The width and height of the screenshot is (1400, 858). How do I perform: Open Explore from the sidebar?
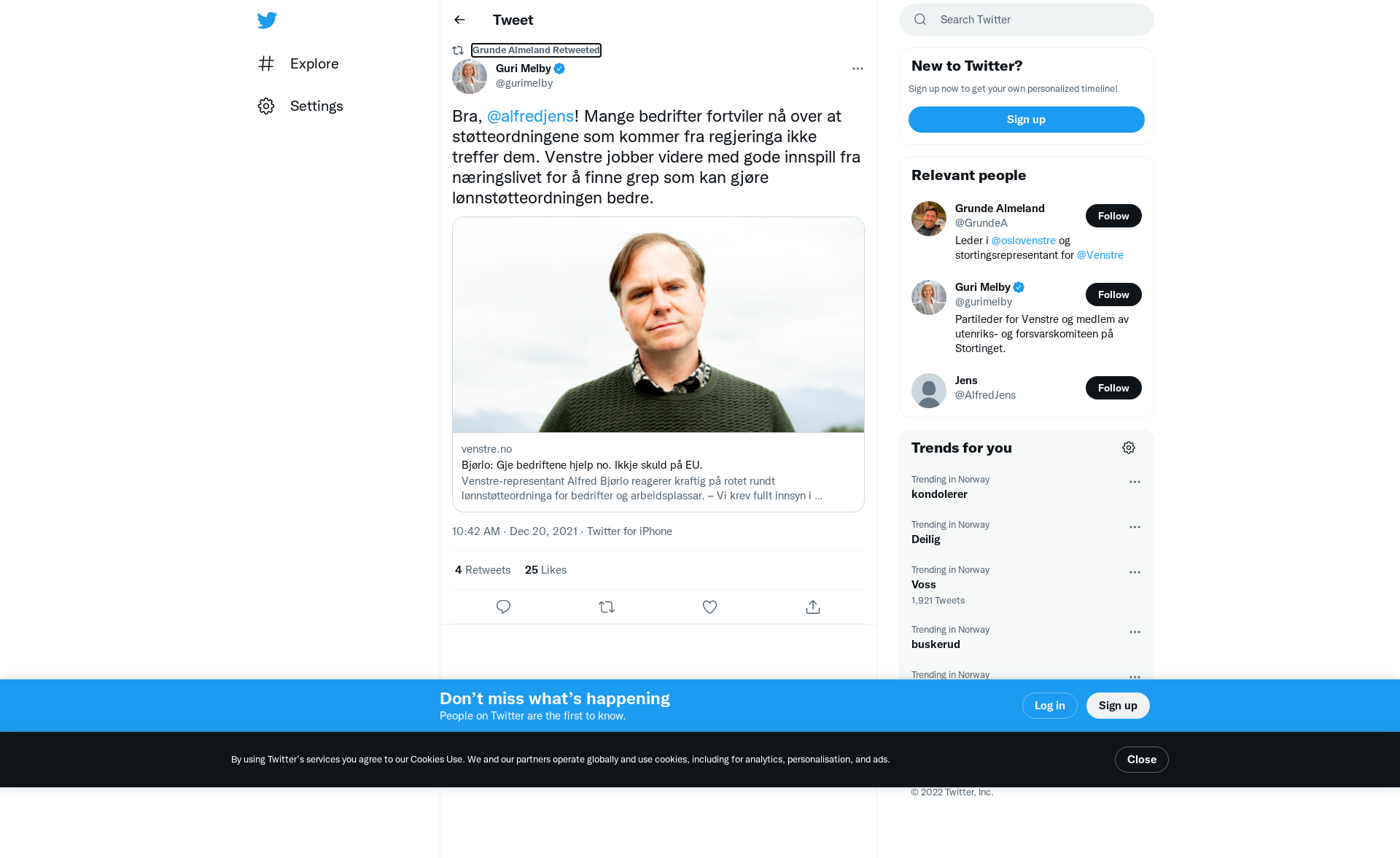click(x=298, y=63)
